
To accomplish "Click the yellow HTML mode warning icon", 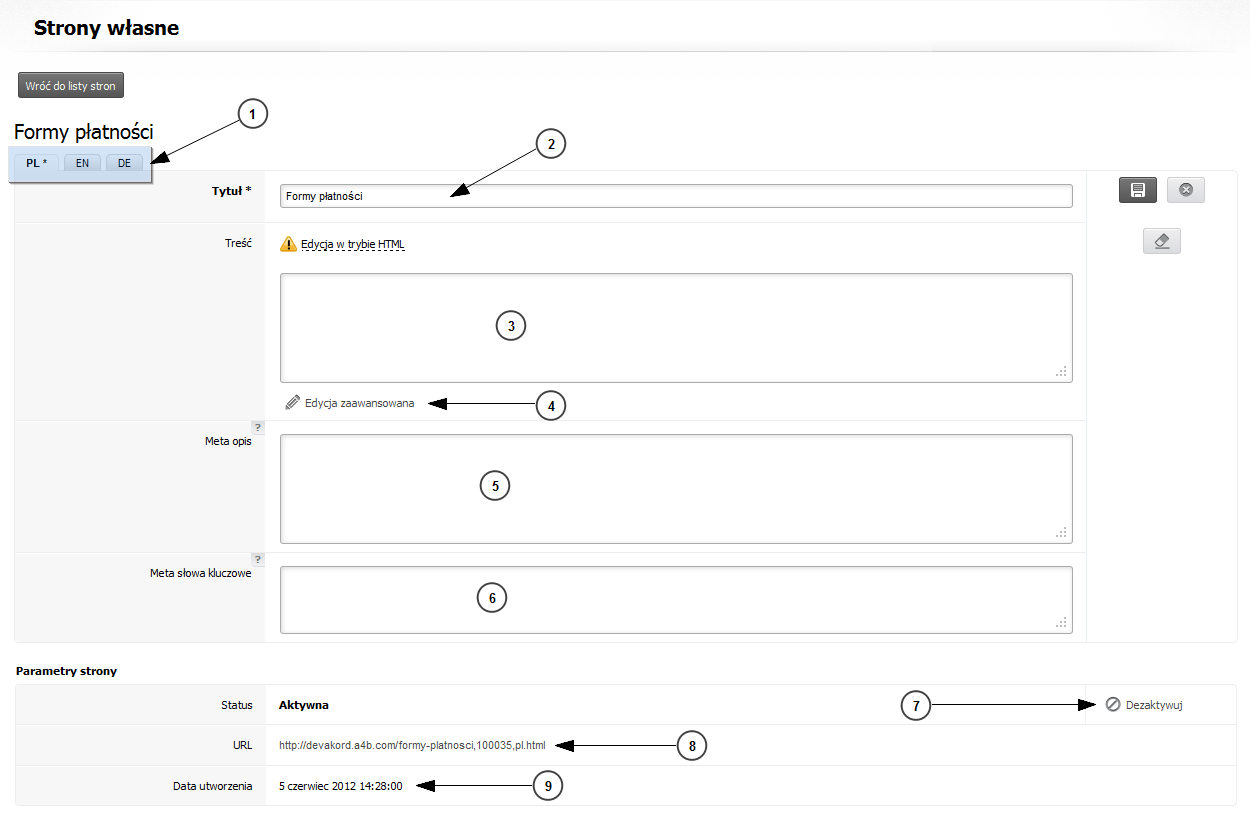I will [x=289, y=244].
